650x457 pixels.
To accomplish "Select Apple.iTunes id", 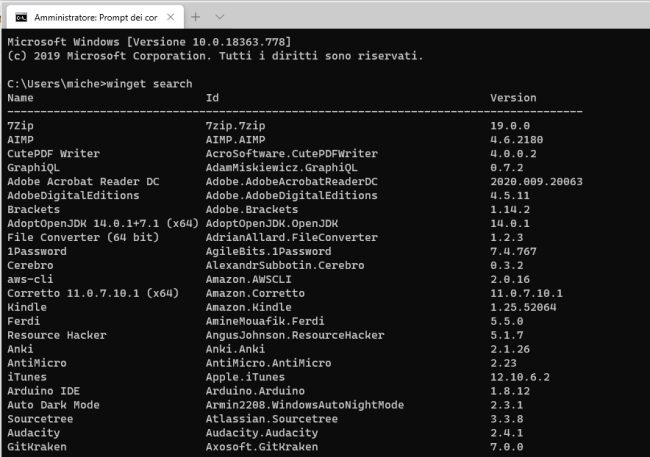I will point(245,377).
